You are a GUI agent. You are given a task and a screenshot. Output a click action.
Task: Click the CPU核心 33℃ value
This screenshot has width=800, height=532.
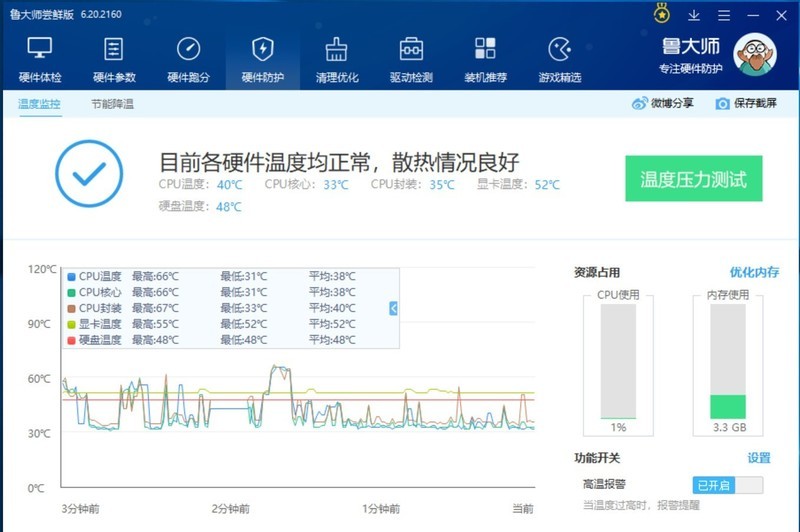pyautogui.click(x=336, y=185)
